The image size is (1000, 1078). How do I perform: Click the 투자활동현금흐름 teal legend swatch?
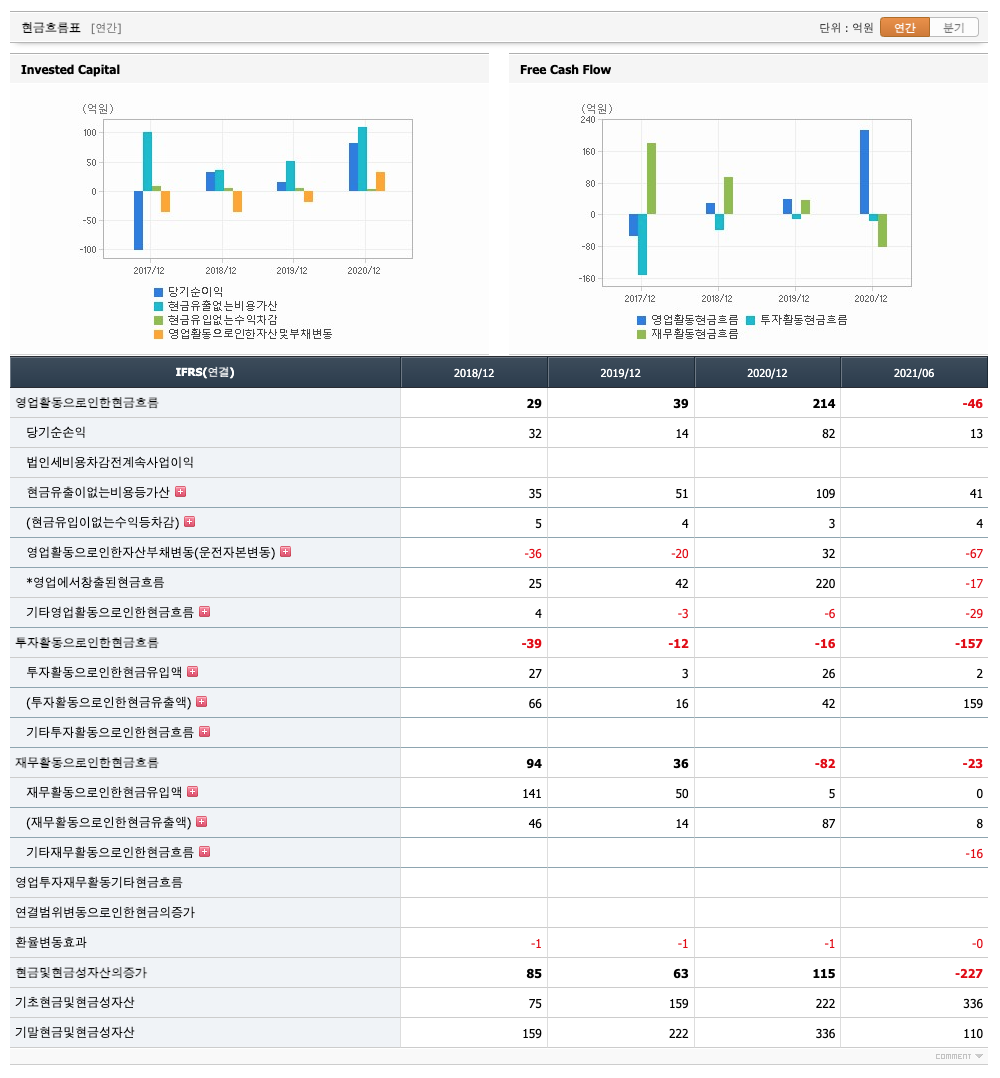click(751, 320)
